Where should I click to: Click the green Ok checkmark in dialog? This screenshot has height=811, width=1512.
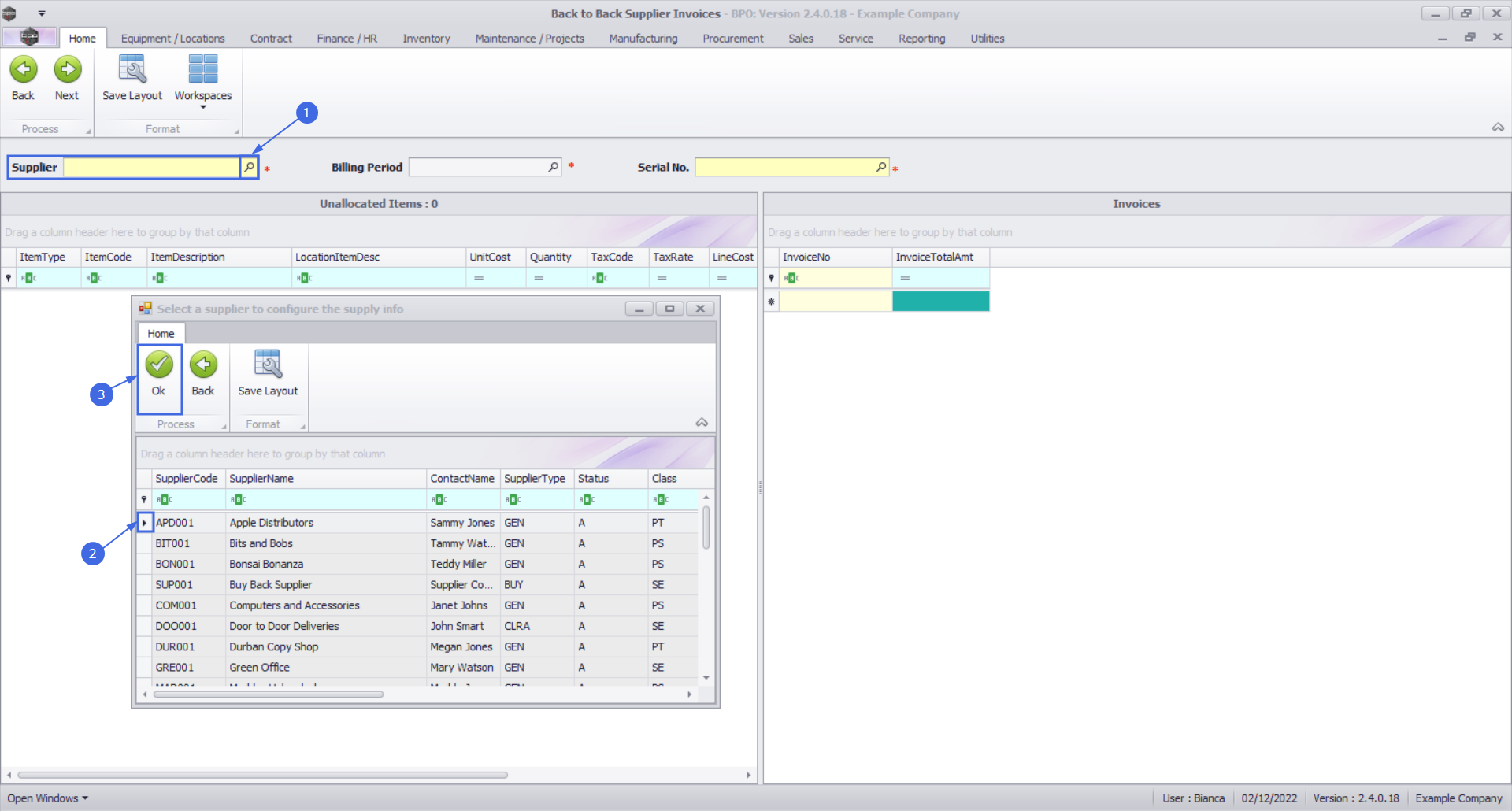(159, 365)
